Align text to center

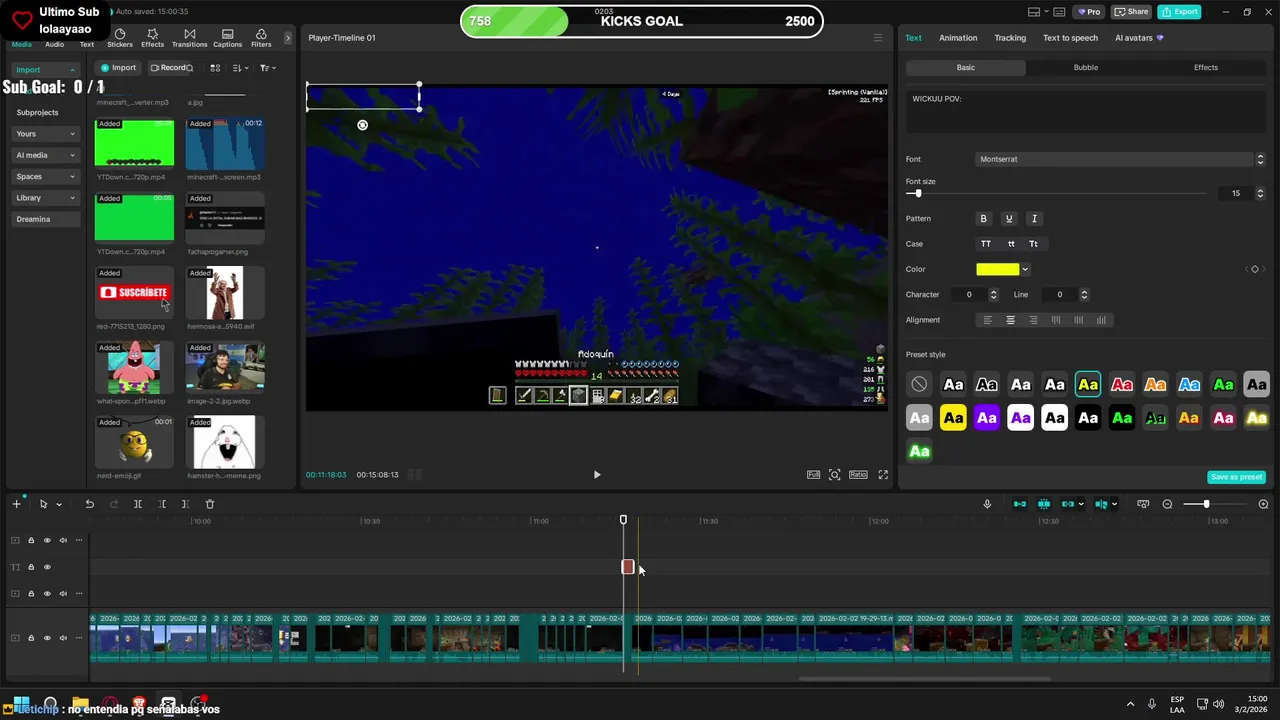(1010, 320)
